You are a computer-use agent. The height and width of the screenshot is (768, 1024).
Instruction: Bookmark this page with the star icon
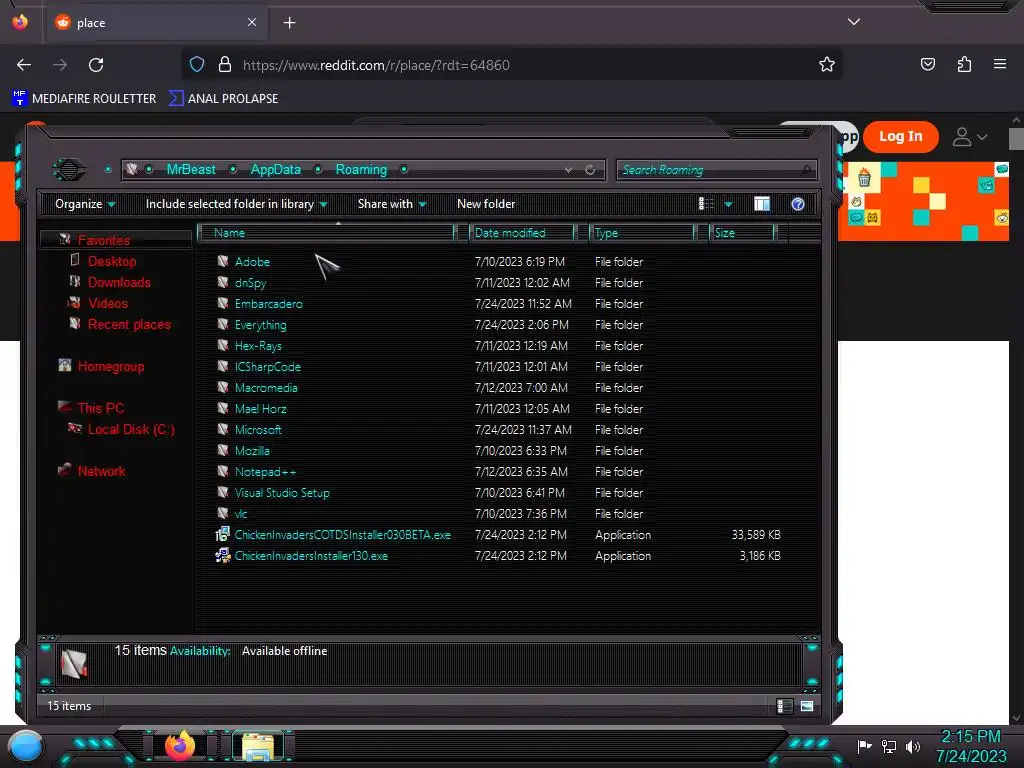[827, 65]
